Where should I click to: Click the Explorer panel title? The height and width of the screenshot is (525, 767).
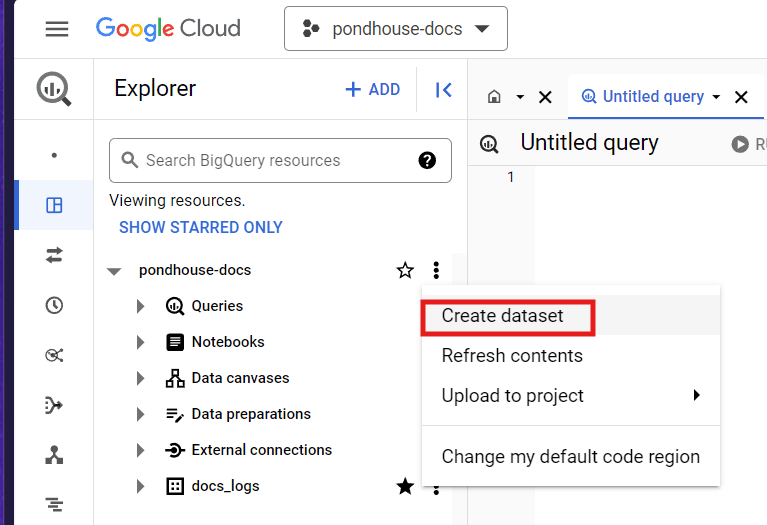[155, 89]
